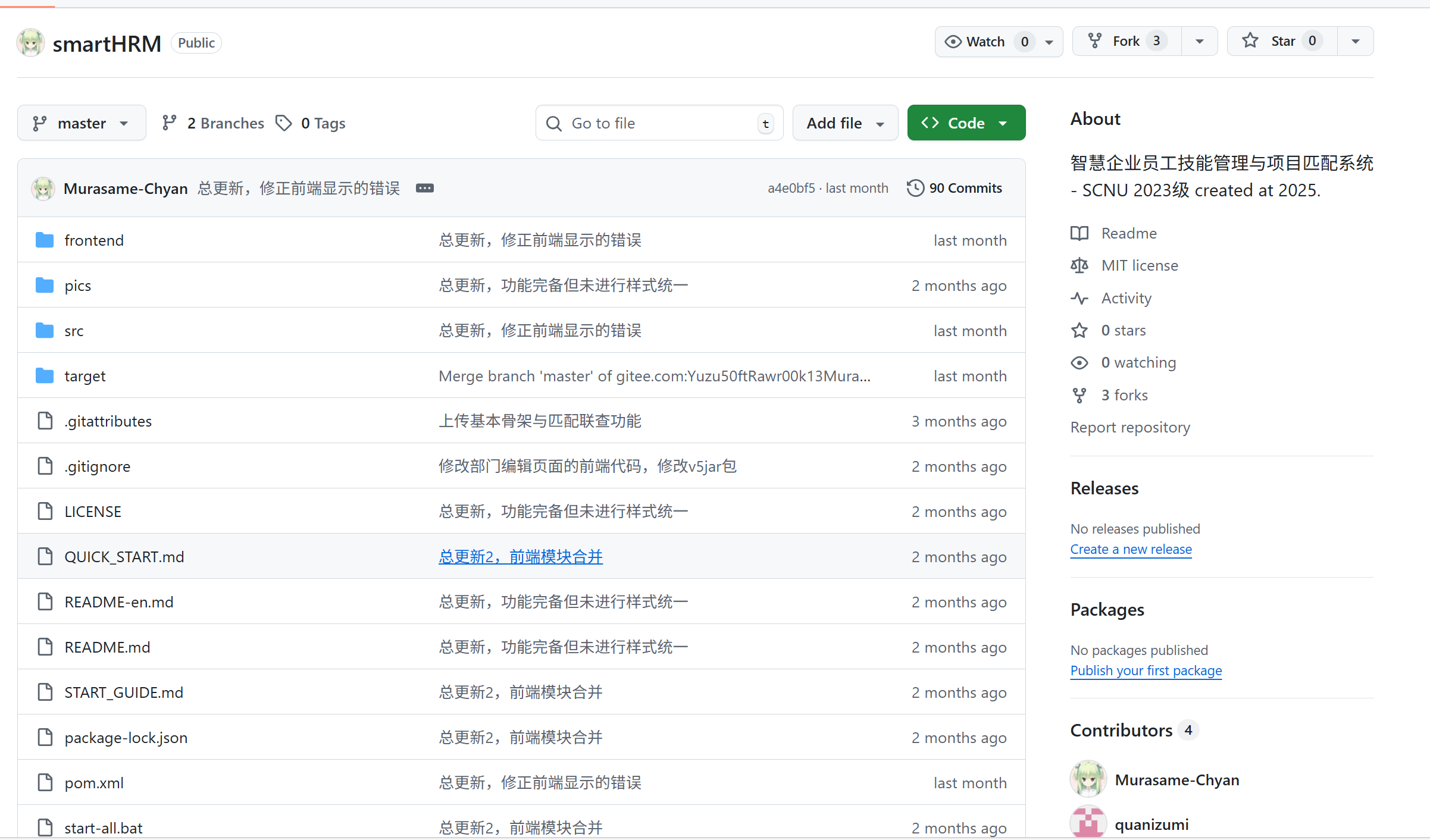Open the MIT license link

(1140, 265)
